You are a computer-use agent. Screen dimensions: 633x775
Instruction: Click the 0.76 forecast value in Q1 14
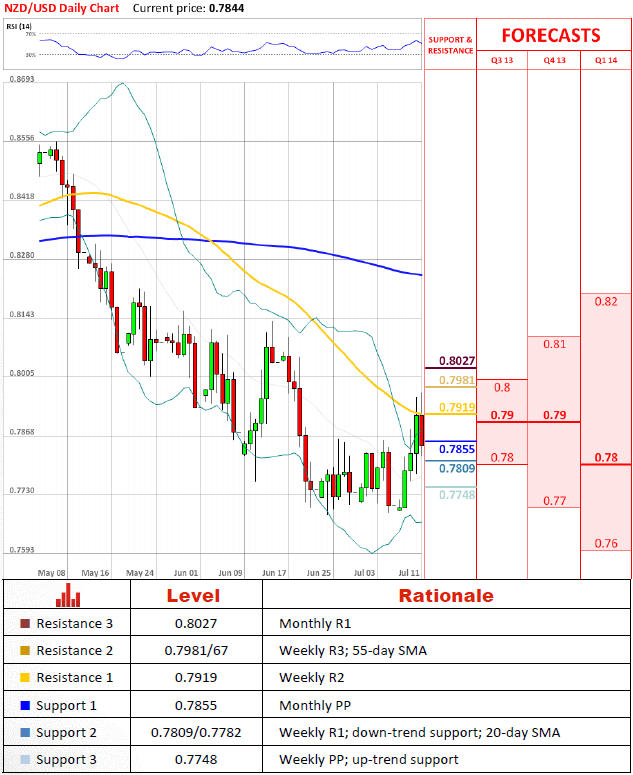tap(606, 544)
